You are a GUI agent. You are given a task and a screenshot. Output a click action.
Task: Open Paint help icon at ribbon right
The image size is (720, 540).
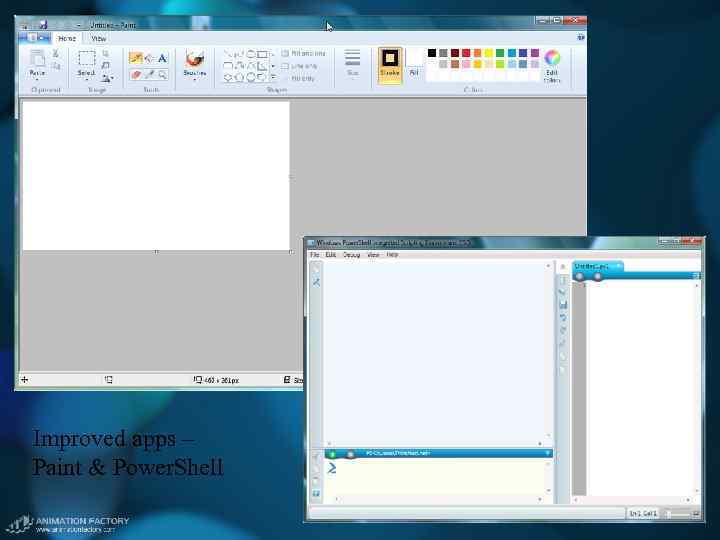[580, 38]
